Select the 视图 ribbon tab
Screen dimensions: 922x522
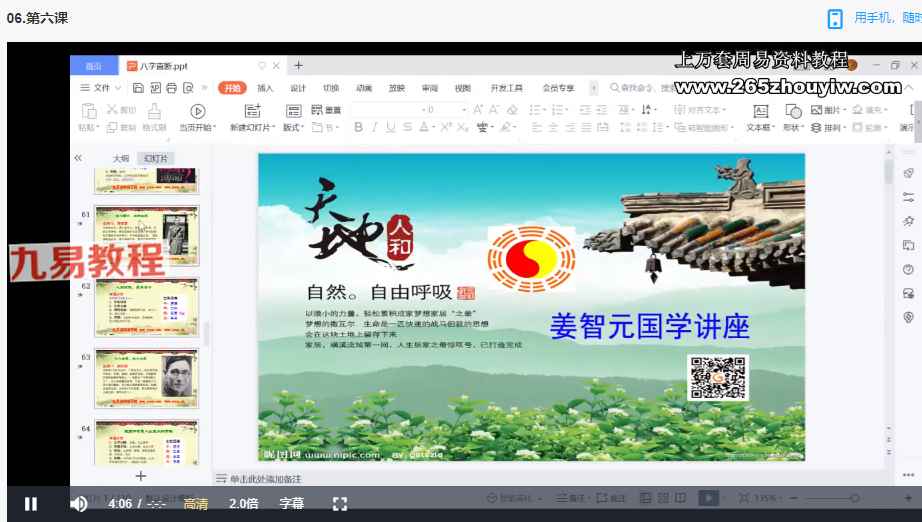(463, 88)
